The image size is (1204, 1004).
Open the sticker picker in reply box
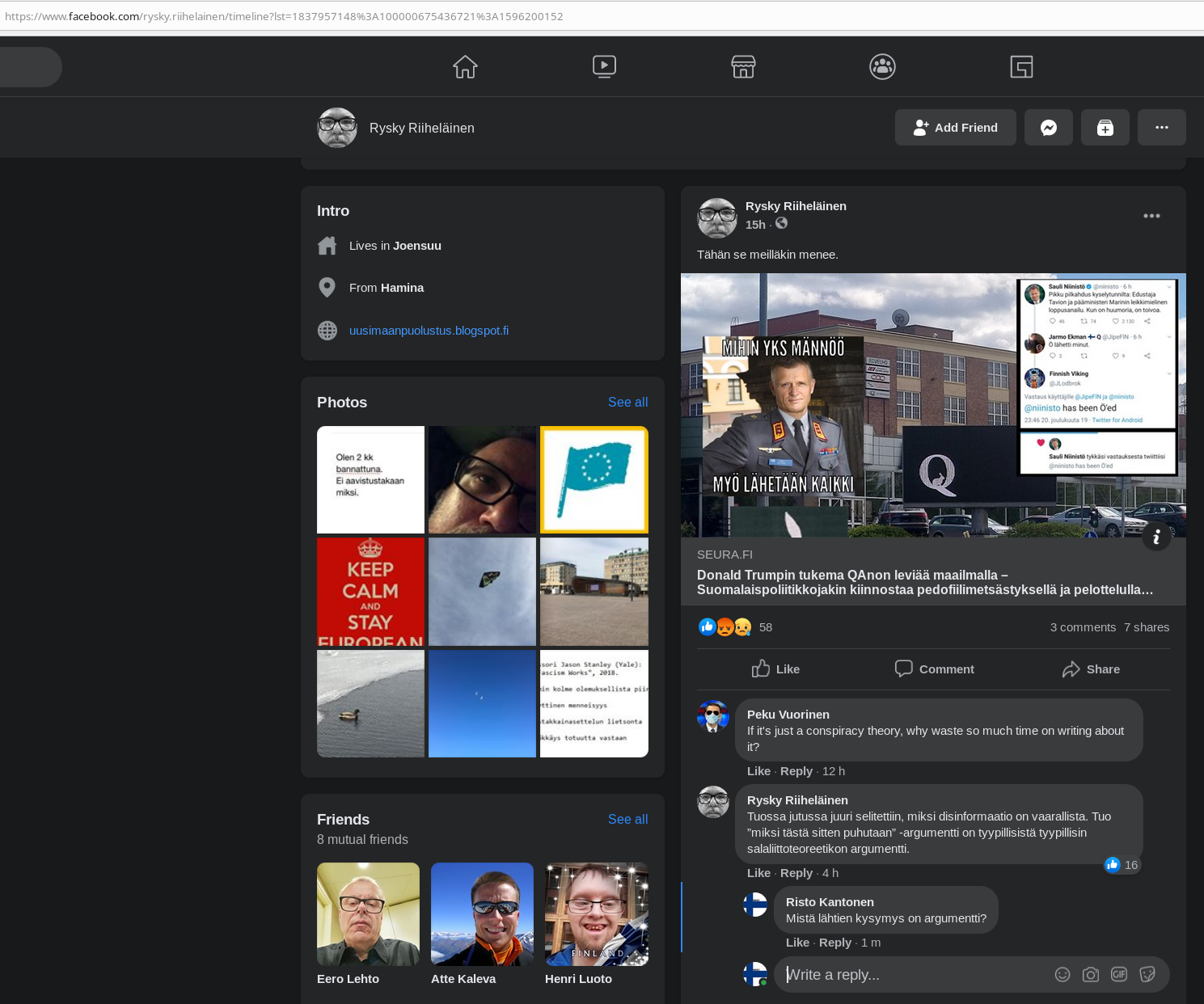pyautogui.click(x=1147, y=975)
